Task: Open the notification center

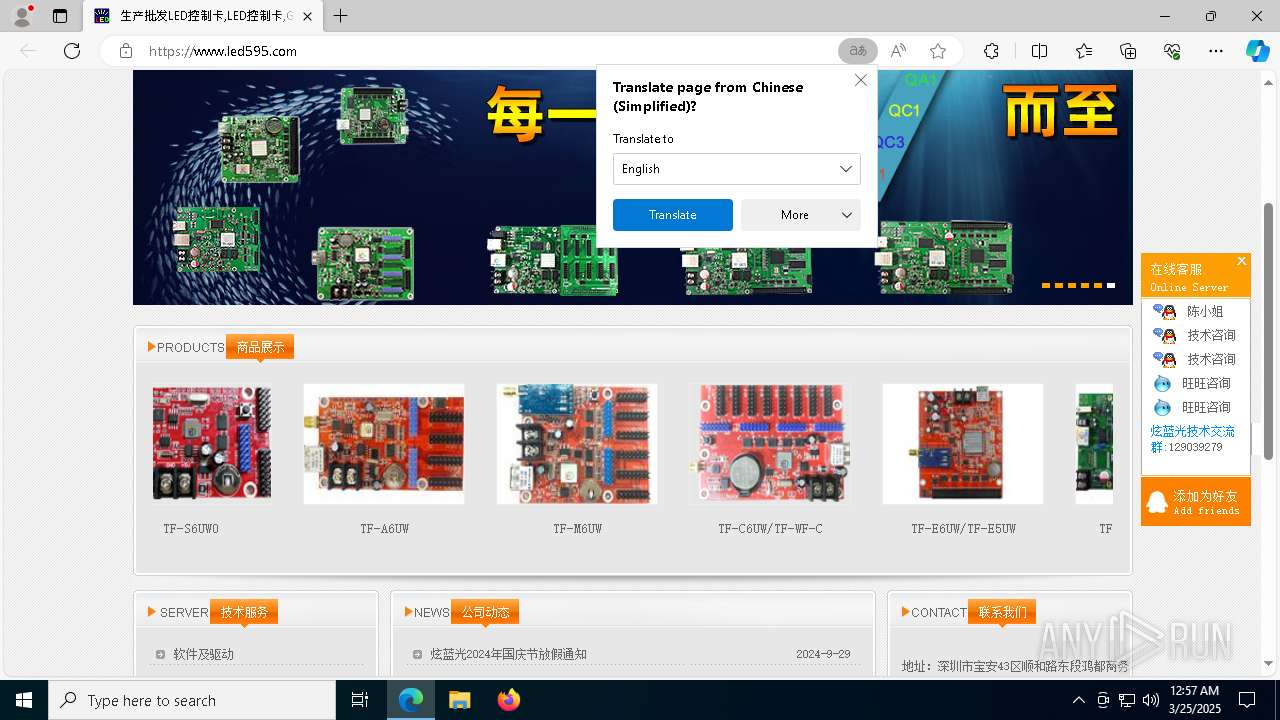Action: (1247, 700)
